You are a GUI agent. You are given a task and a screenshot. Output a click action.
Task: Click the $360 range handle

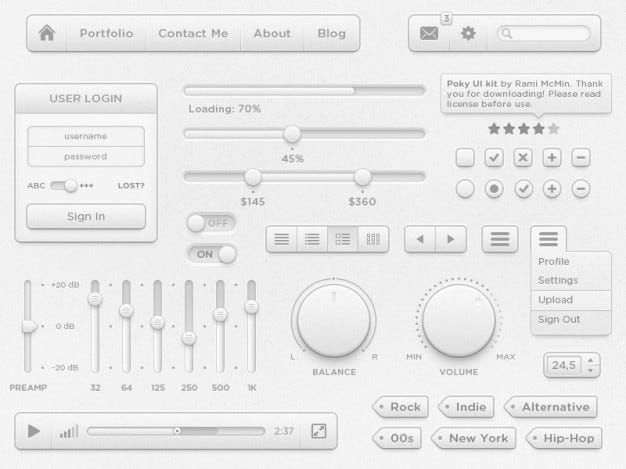click(x=363, y=177)
